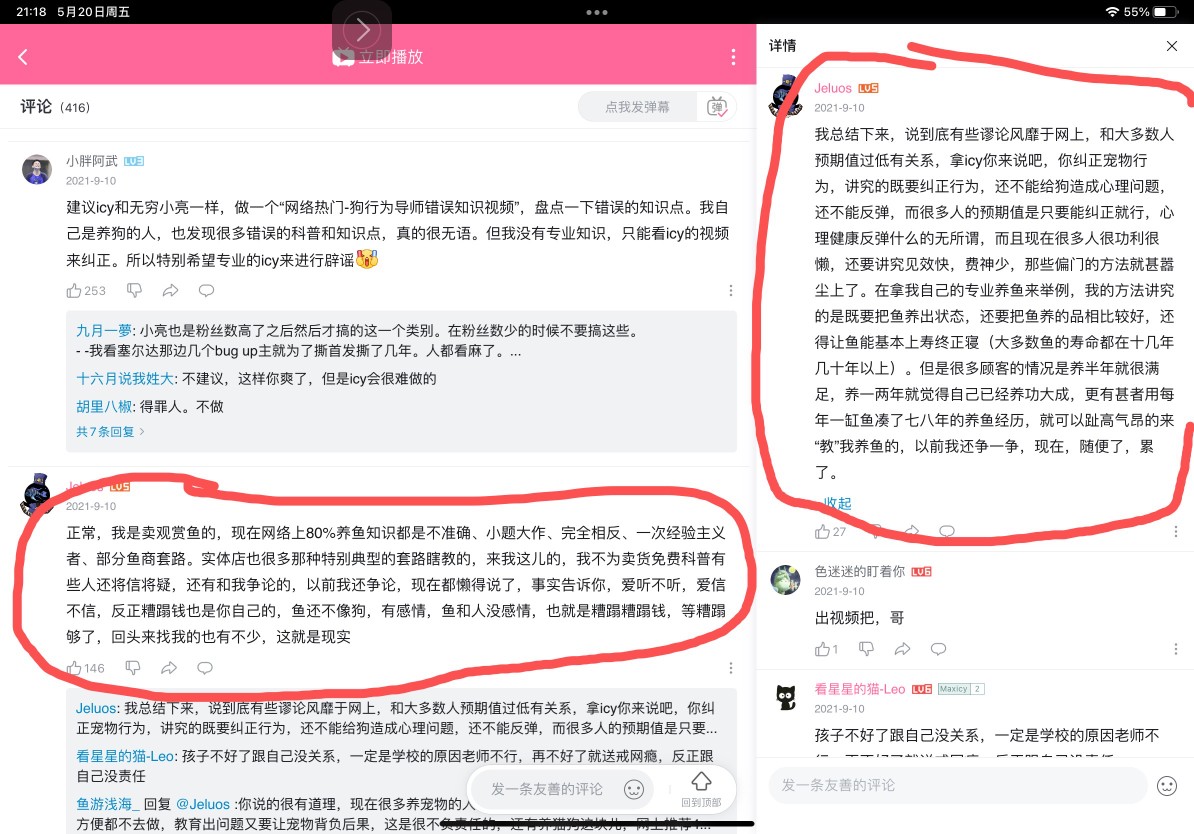Open more options on Jeluos detail comment
1194x834 pixels.
pyautogui.click(x=1176, y=531)
